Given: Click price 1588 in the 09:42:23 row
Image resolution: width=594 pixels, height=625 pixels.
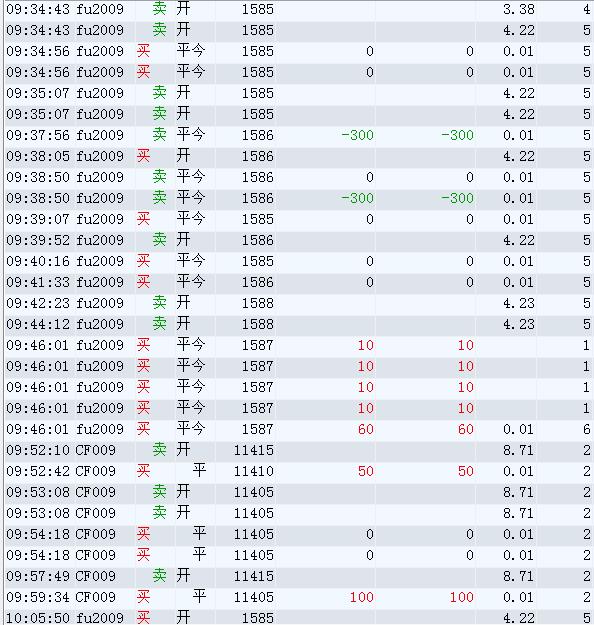Looking at the screenshot, I should (258, 303).
